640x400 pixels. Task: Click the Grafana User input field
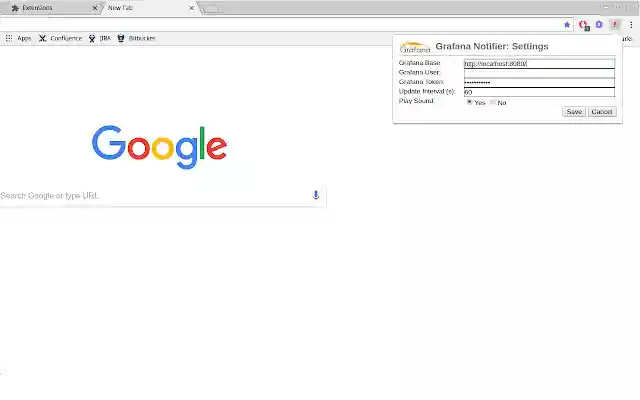(x=539, y=73)
